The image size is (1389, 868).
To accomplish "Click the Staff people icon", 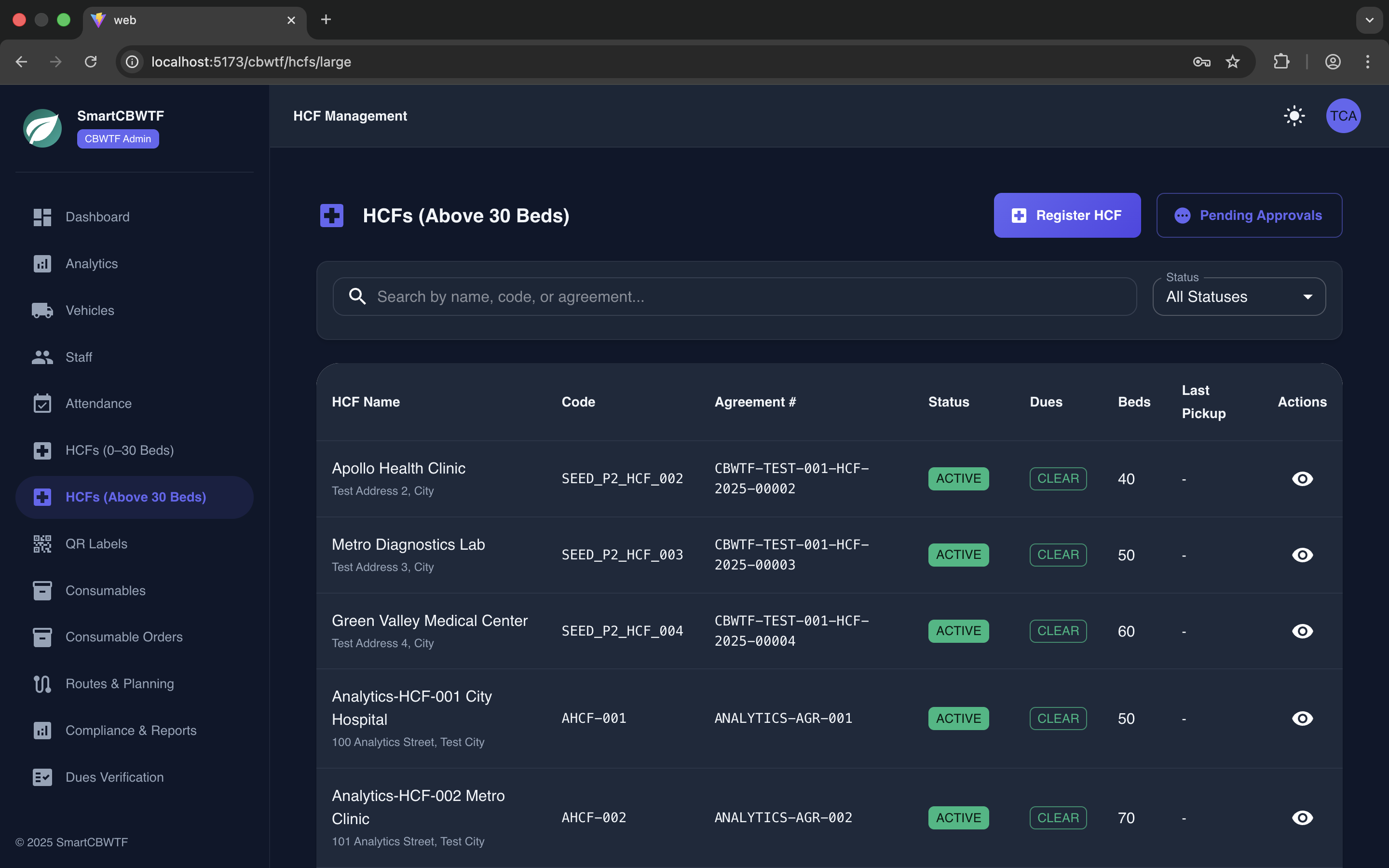I will pos(42,357).
